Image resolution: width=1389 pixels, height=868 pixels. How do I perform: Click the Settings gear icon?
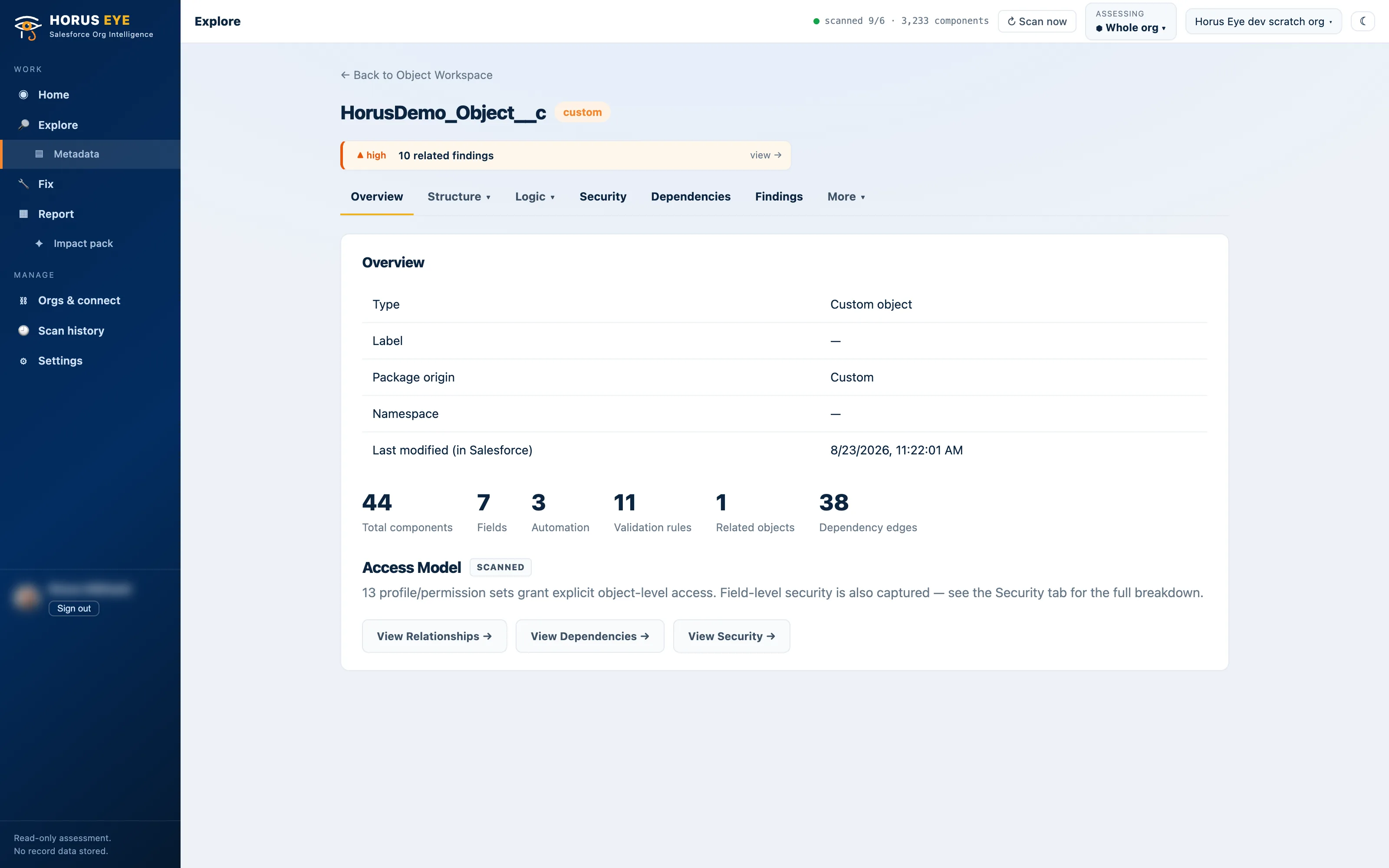(x=23, y=361)
